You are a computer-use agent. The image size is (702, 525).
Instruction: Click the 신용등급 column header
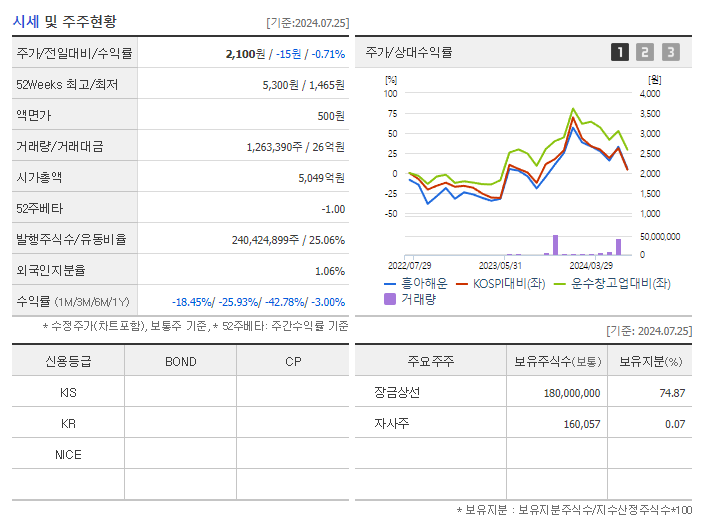point(68,361)
